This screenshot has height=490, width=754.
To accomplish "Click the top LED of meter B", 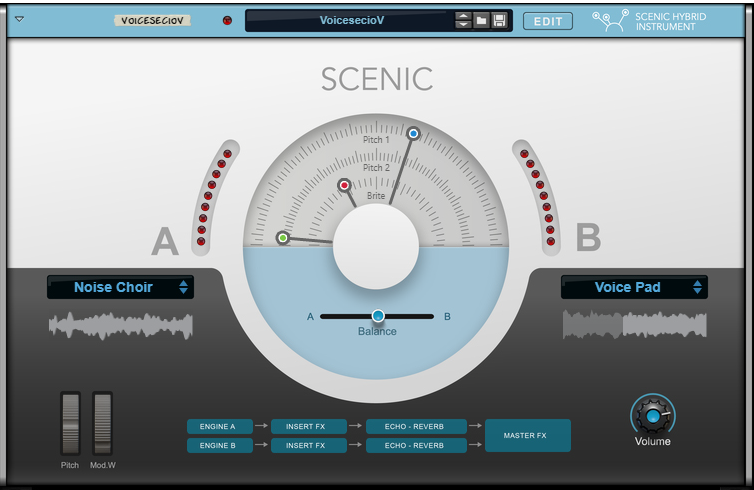I will coord(524,154).
